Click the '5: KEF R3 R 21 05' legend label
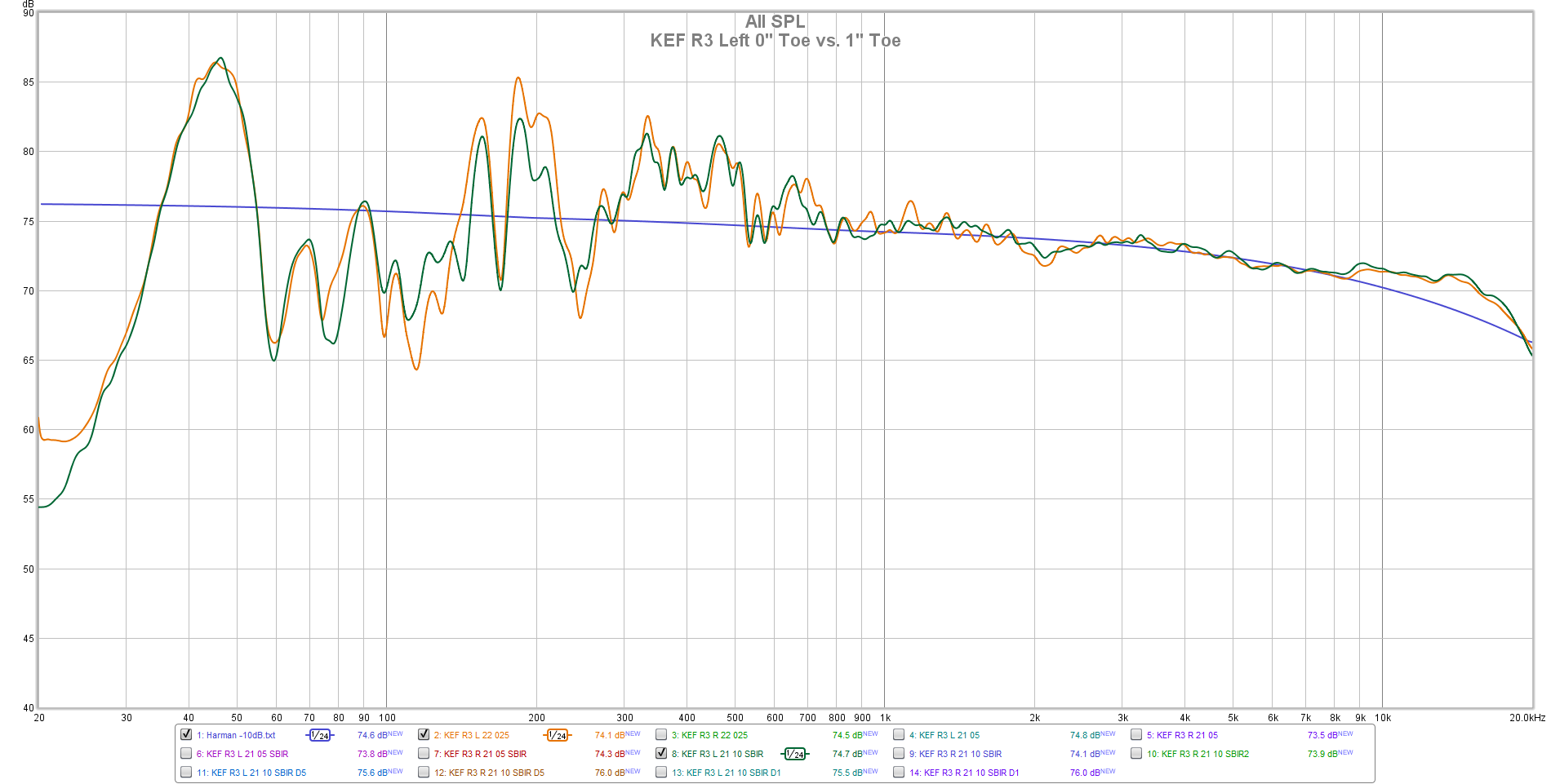This screenshot has width=1551, height=784. [1182, 735]
